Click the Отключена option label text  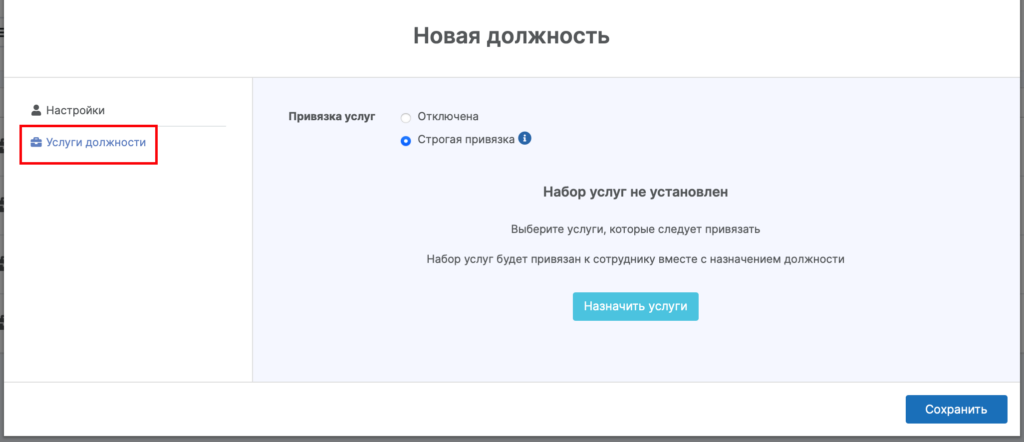[448, 116]
